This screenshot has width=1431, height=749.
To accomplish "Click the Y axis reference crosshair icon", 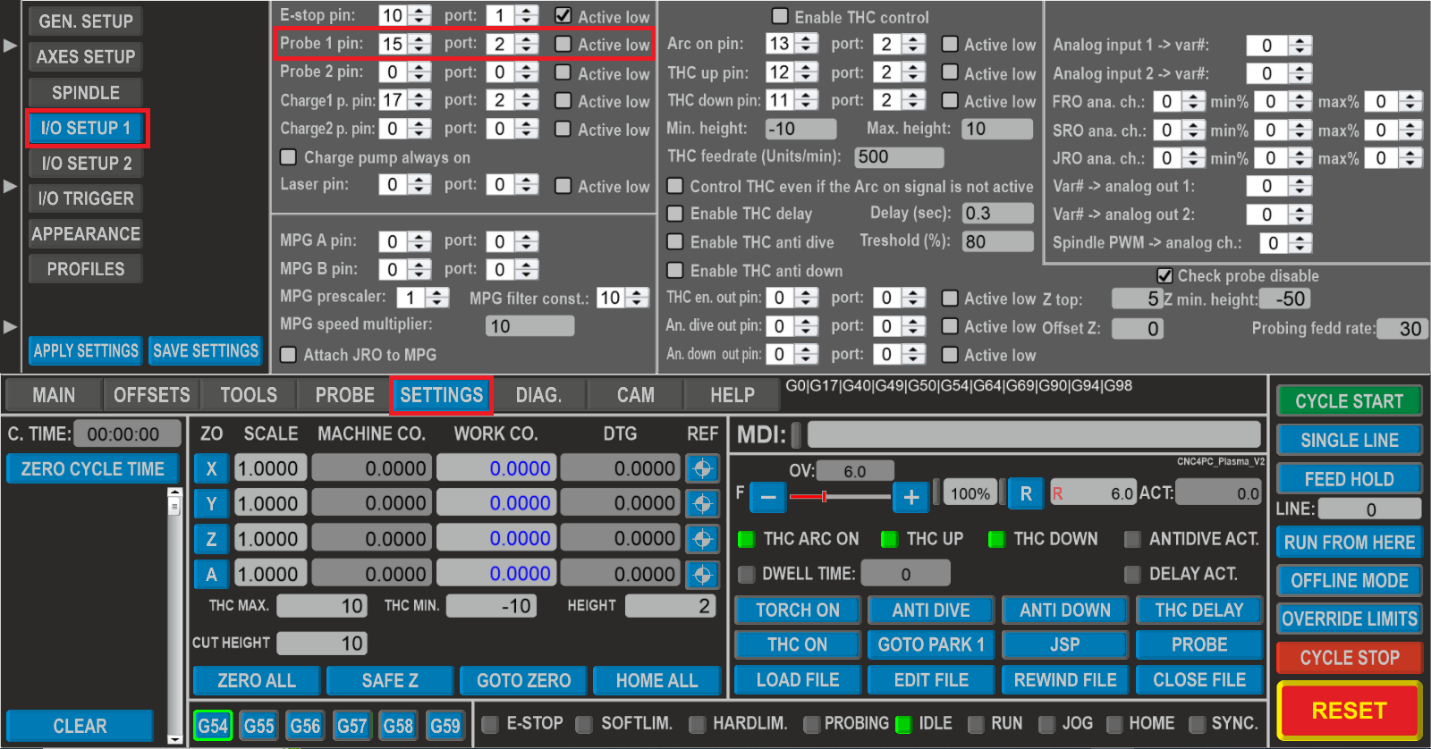I will pos(703,502).
